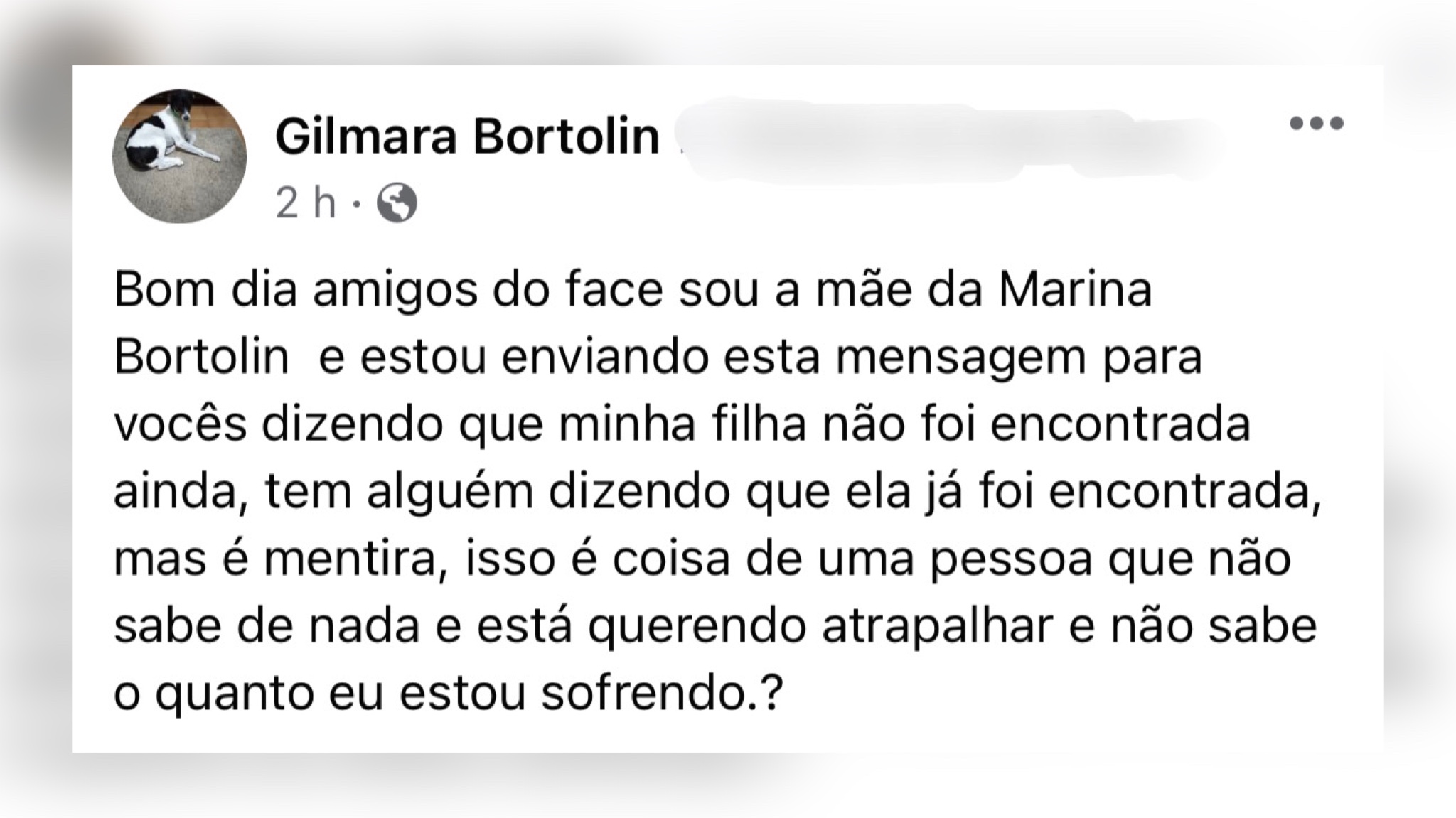Click the first line starting "Bom dia amigos"
The image size is (1456, 818).
click(633, 291)
